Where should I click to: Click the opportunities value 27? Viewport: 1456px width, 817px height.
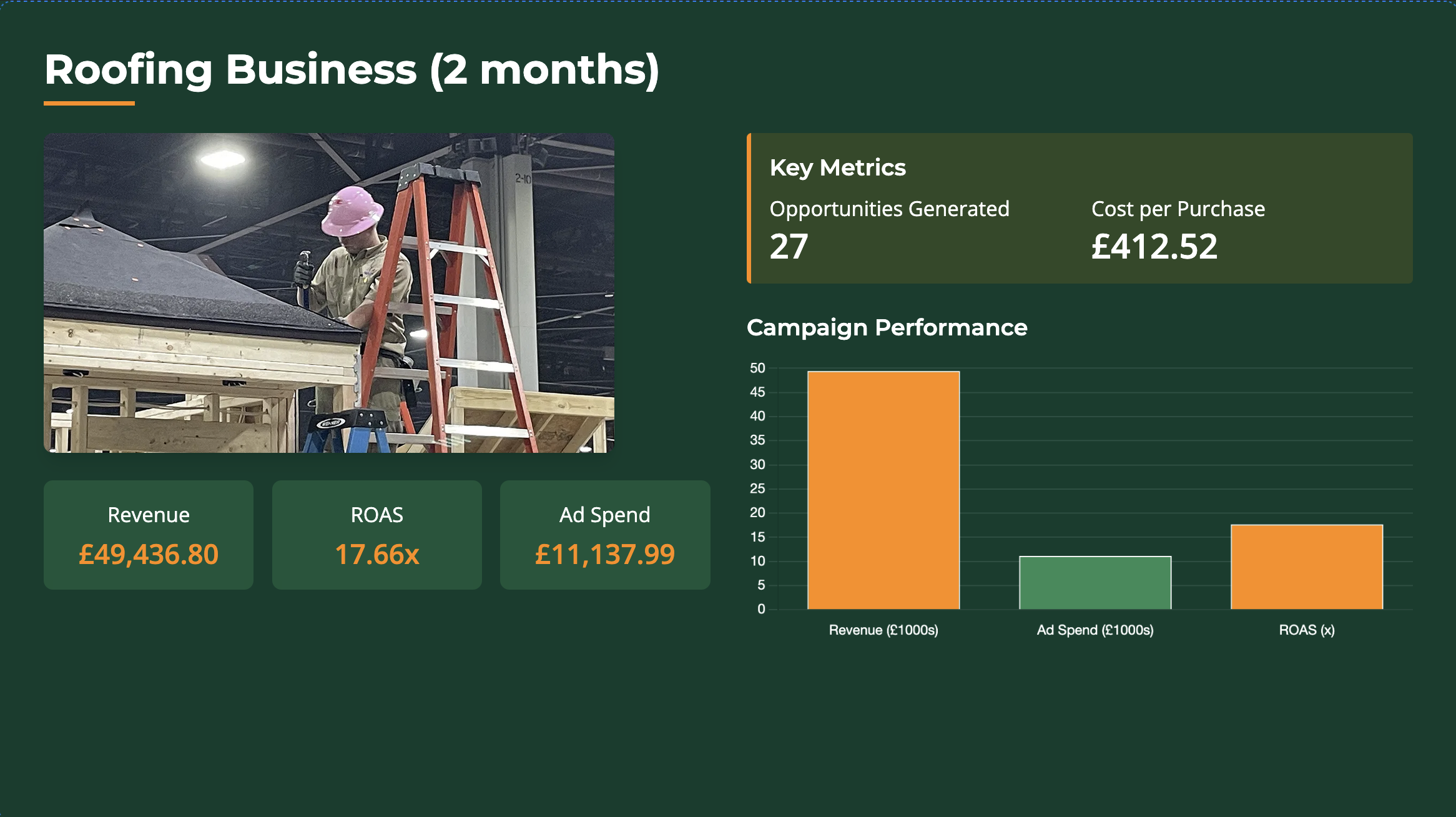[789, 247]
